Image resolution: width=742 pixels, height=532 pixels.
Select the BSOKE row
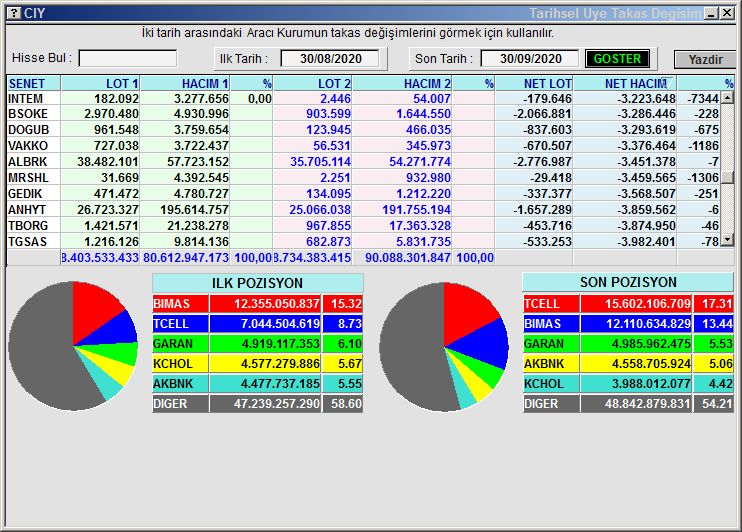(363, 114)
